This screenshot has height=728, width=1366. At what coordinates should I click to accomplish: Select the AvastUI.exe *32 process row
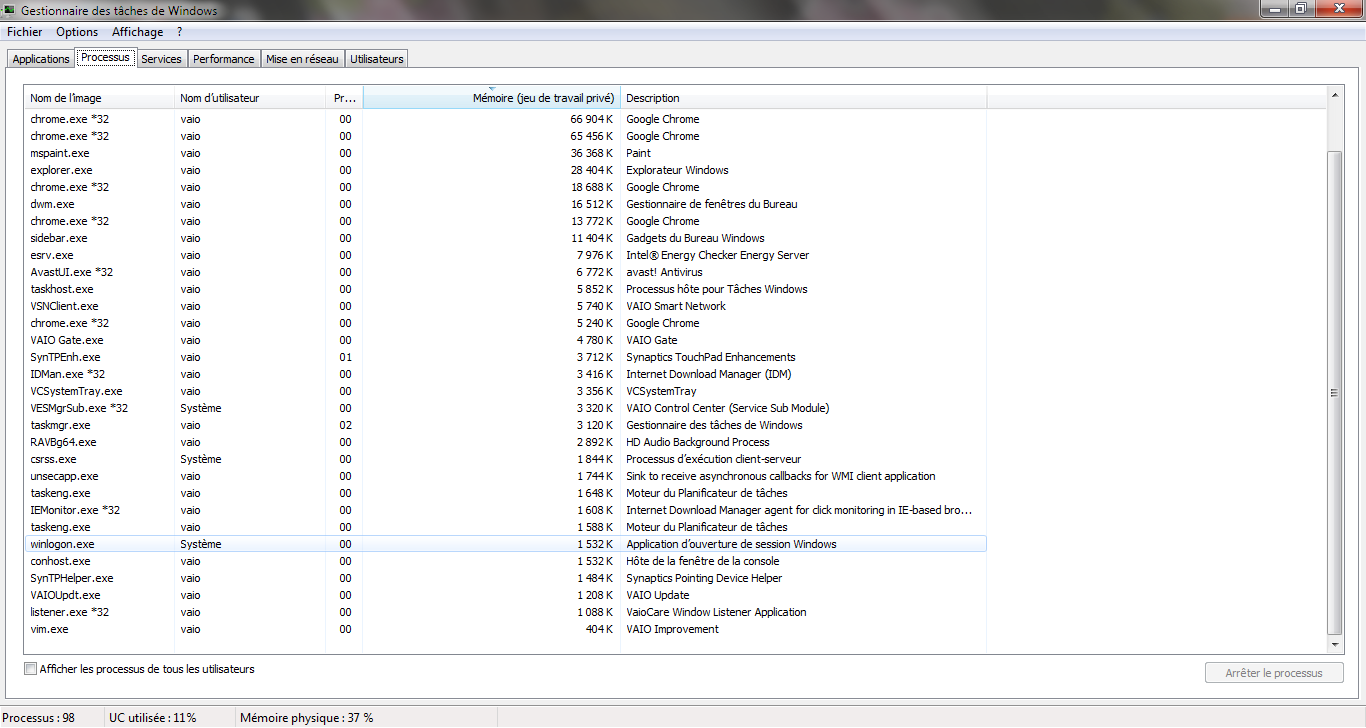(x=505, y=272)
